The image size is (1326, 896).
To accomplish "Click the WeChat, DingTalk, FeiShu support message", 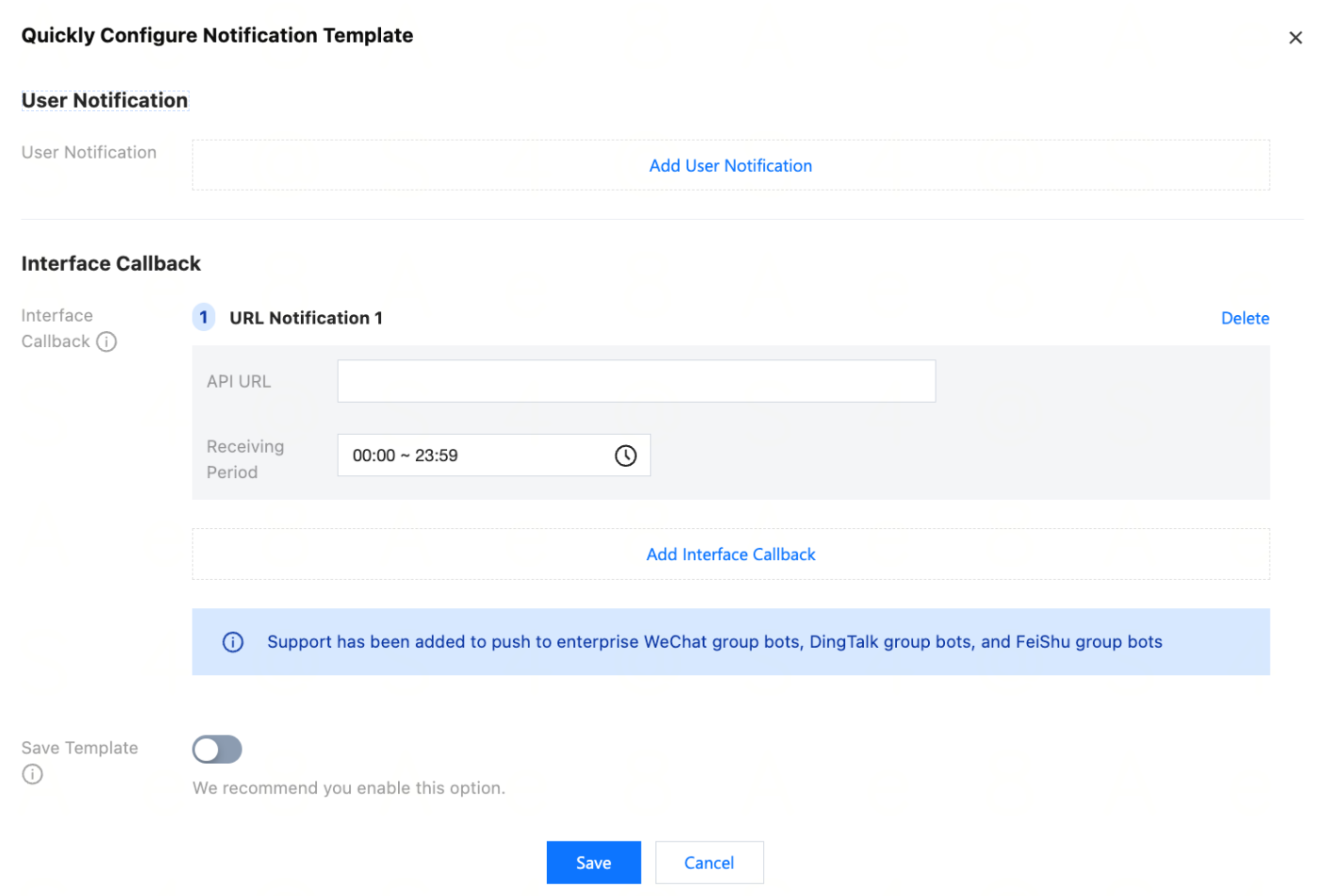I will (x=714, y=642).
